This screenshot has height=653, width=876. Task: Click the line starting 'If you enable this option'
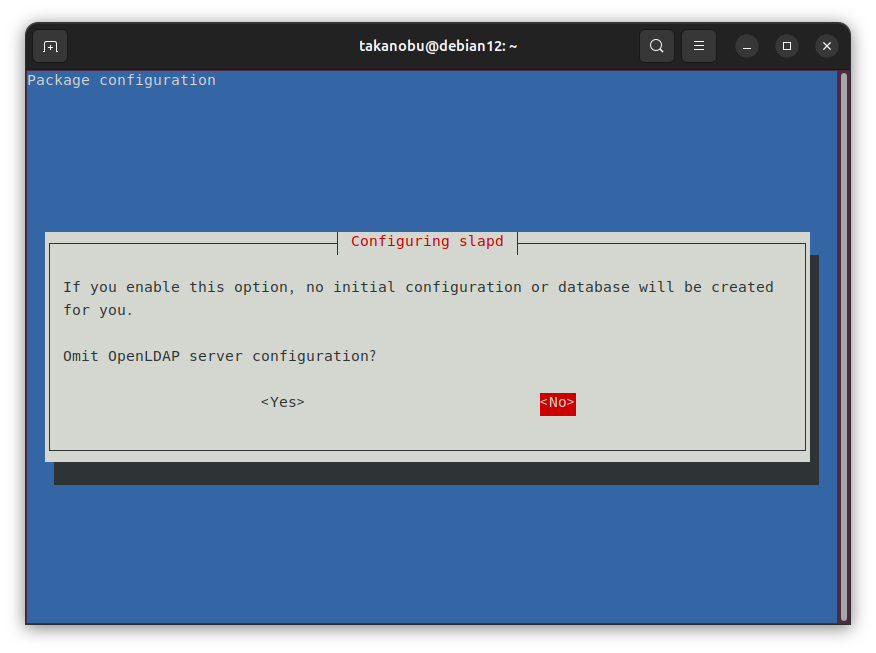click(x=418, y=287)
